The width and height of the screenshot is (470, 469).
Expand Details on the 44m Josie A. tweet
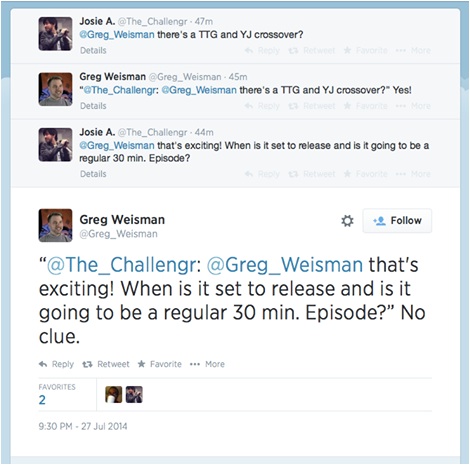tap(93, 174)
